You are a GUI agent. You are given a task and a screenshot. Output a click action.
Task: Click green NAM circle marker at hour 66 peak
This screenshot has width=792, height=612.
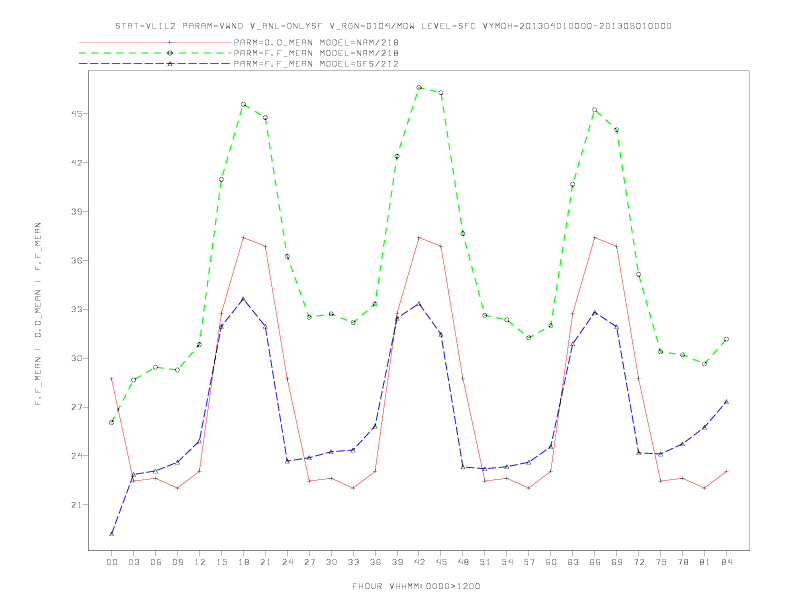pyautogui.click(x=595, y=110)
